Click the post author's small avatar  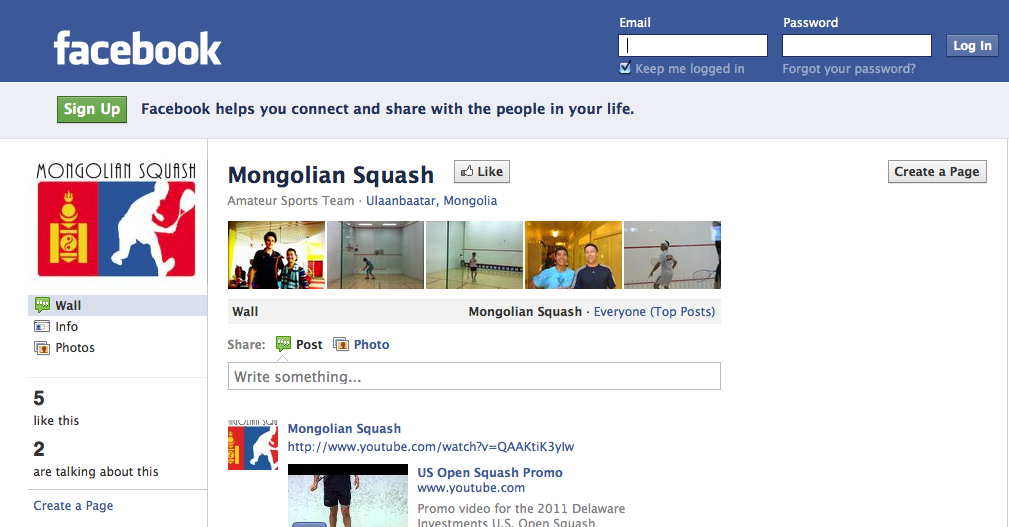point(253,445)
